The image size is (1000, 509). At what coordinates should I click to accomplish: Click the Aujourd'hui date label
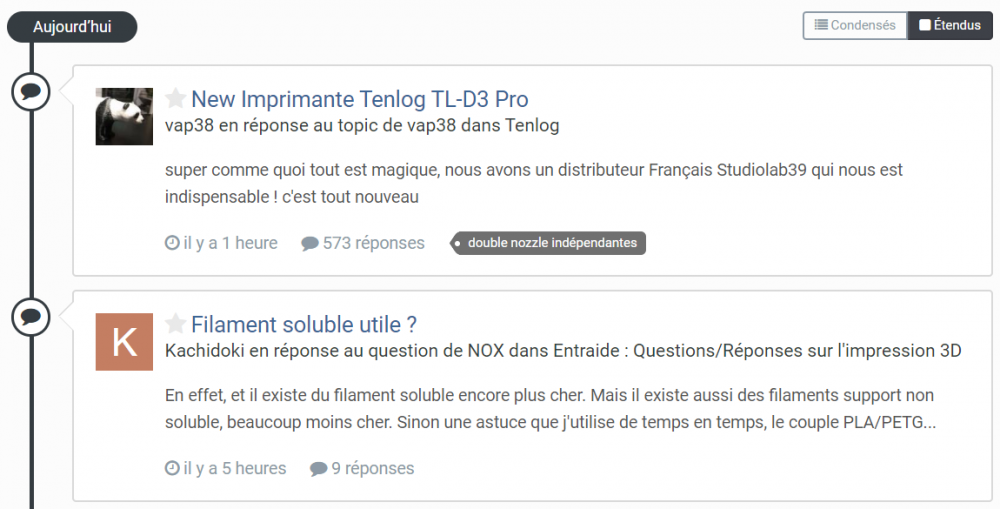coord(72,27)
